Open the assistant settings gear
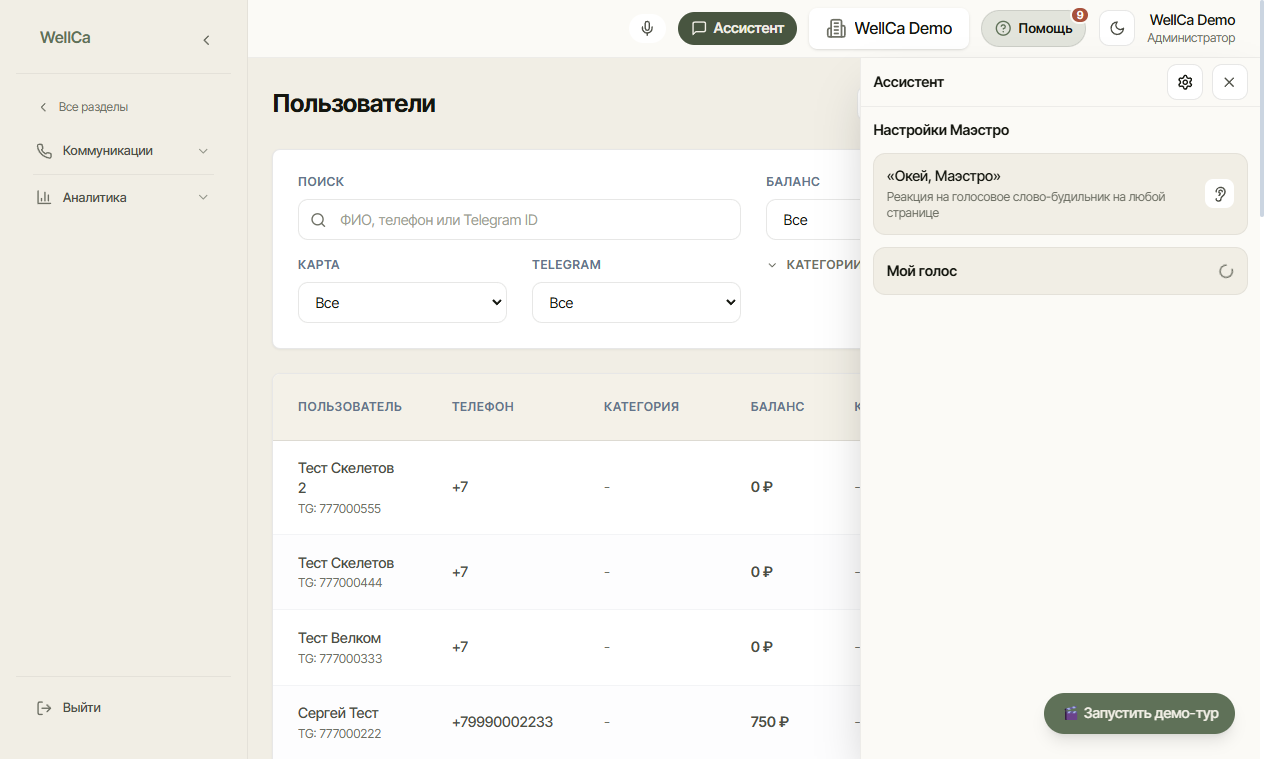 click(x=1185, y=82)
